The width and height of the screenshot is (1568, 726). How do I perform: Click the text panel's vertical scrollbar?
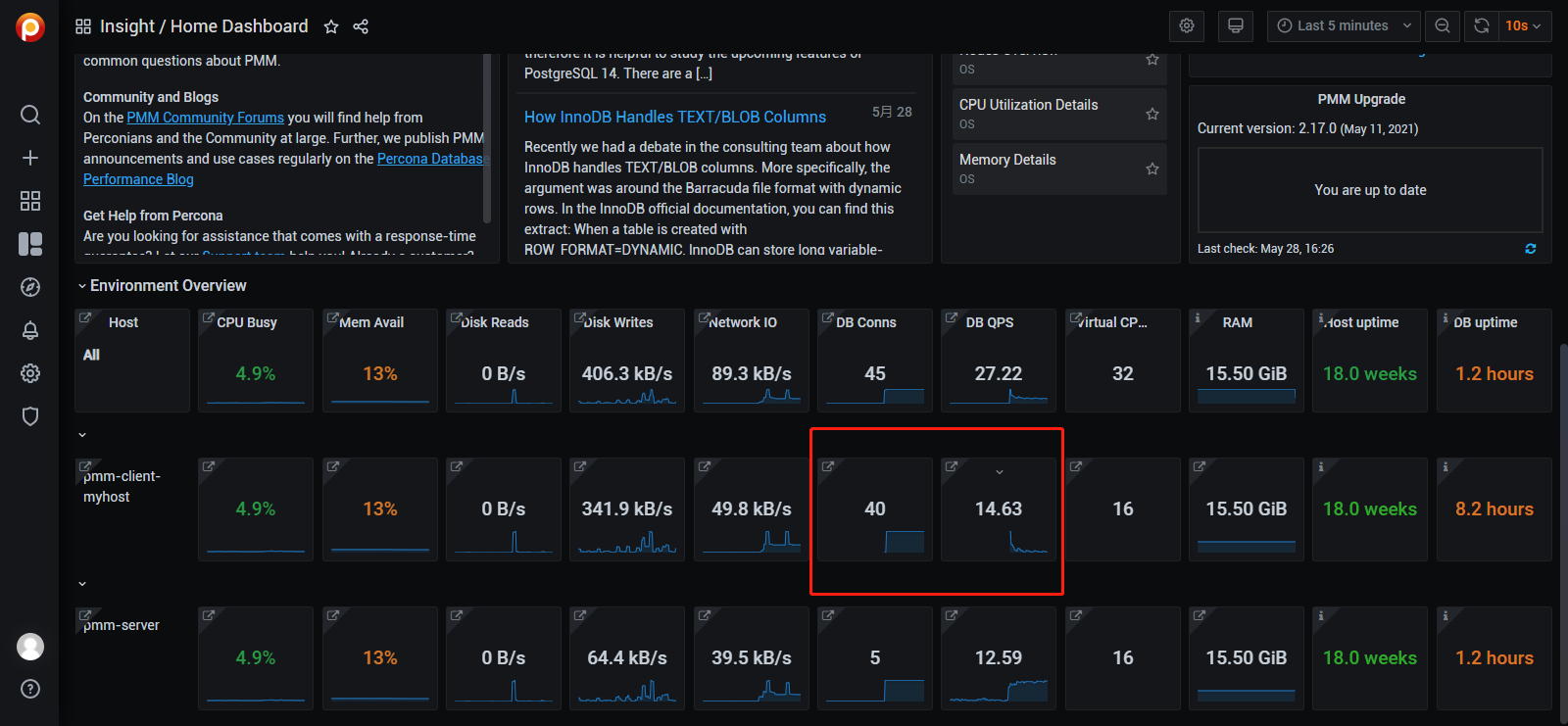click(x=487, y=138)
